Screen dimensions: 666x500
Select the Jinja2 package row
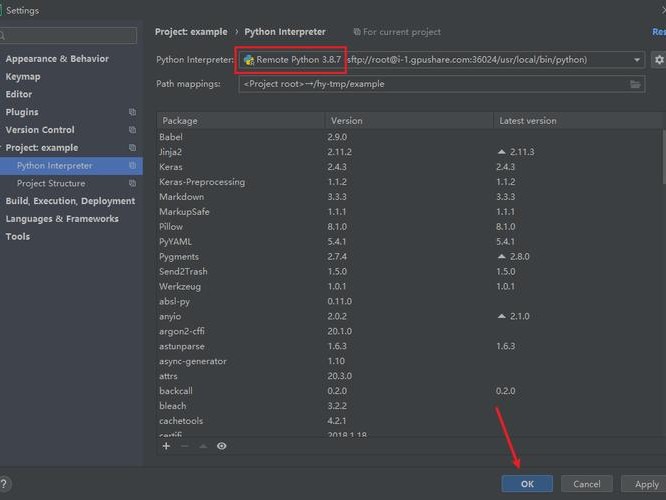(x=409, y=152)
